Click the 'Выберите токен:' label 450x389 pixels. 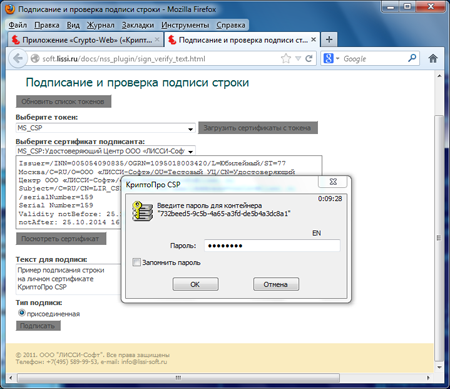coord(47,117)
